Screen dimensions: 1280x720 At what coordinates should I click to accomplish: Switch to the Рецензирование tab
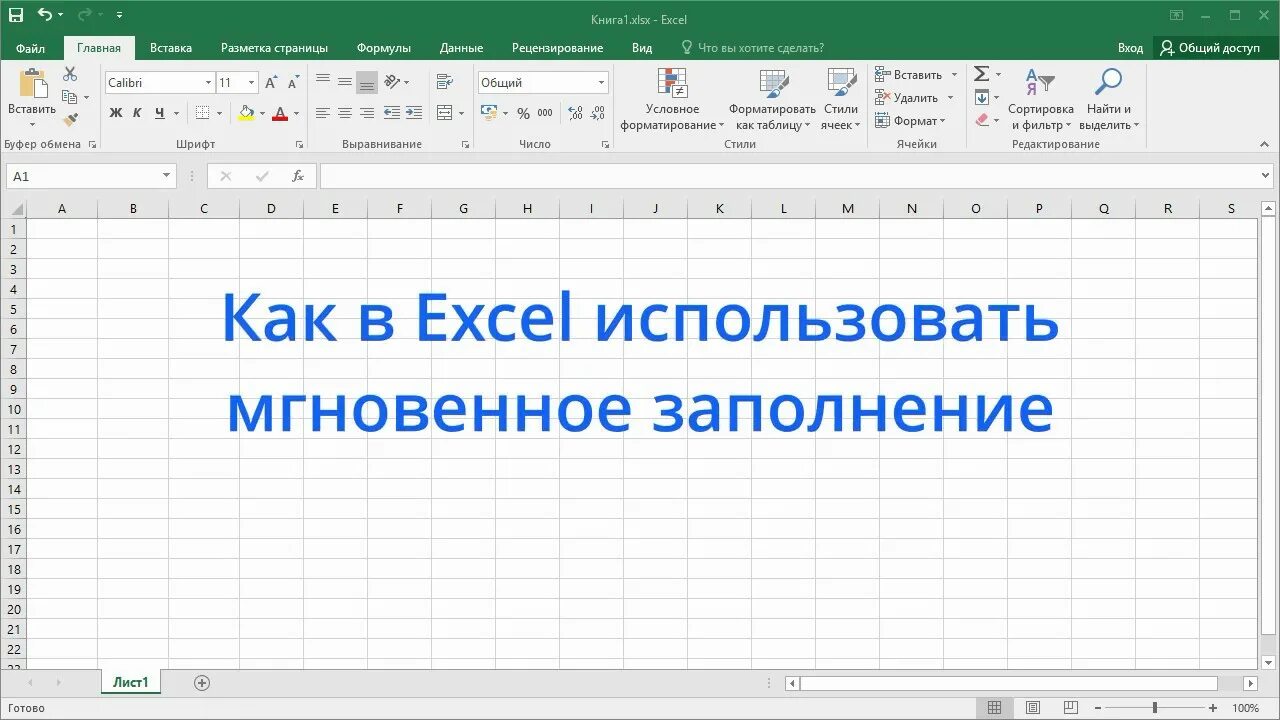[x=557, y=48]
